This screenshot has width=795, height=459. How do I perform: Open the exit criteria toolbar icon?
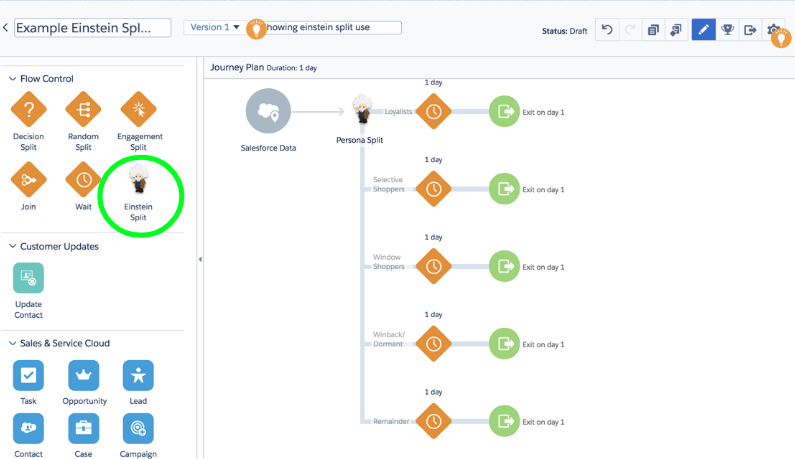click(x=750, y=30)
